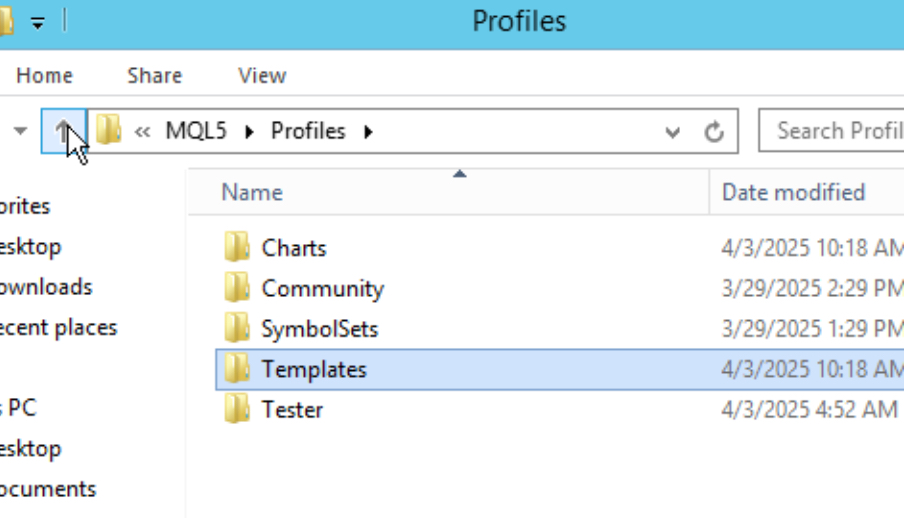Screen dimensions: 904x518
Task: Click the Charts folder icon
Action: tap(237, 247)
